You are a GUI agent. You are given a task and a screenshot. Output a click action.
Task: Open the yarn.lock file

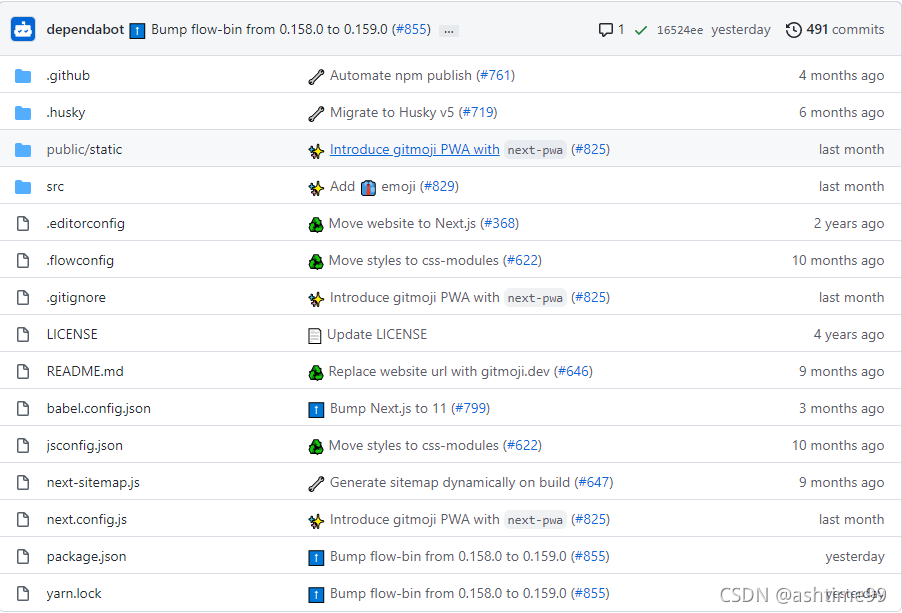(74, 593)
